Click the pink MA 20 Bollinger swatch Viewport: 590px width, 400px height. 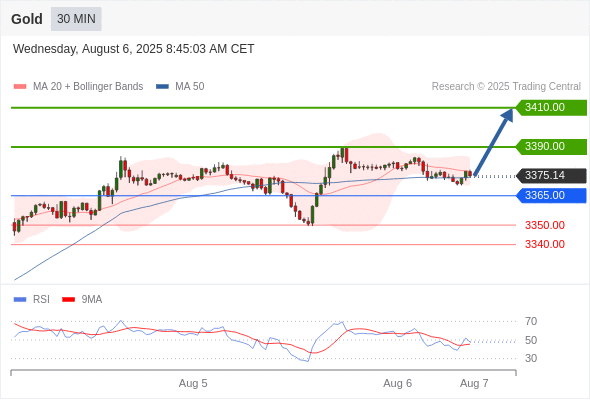click(20, 87)
